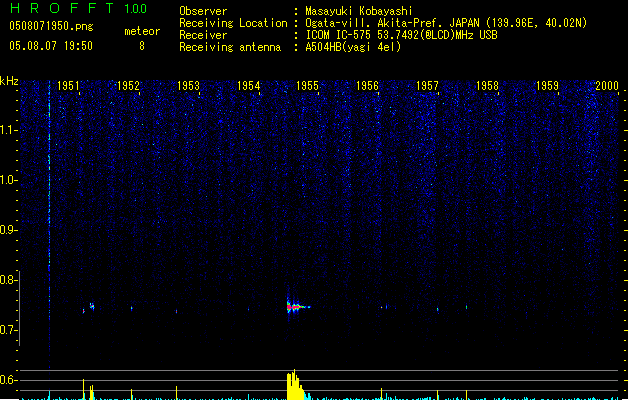
Task: Click the Receiving antenna field label
Action: point(230,47)
